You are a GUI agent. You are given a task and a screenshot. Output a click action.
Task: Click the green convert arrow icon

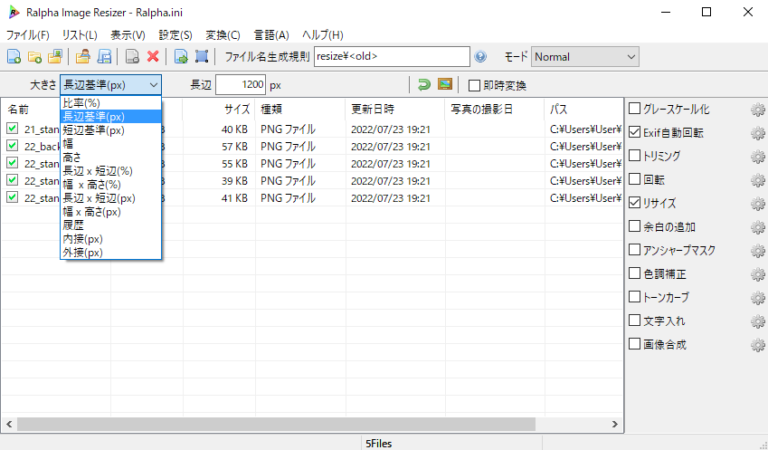pos(424,85)
